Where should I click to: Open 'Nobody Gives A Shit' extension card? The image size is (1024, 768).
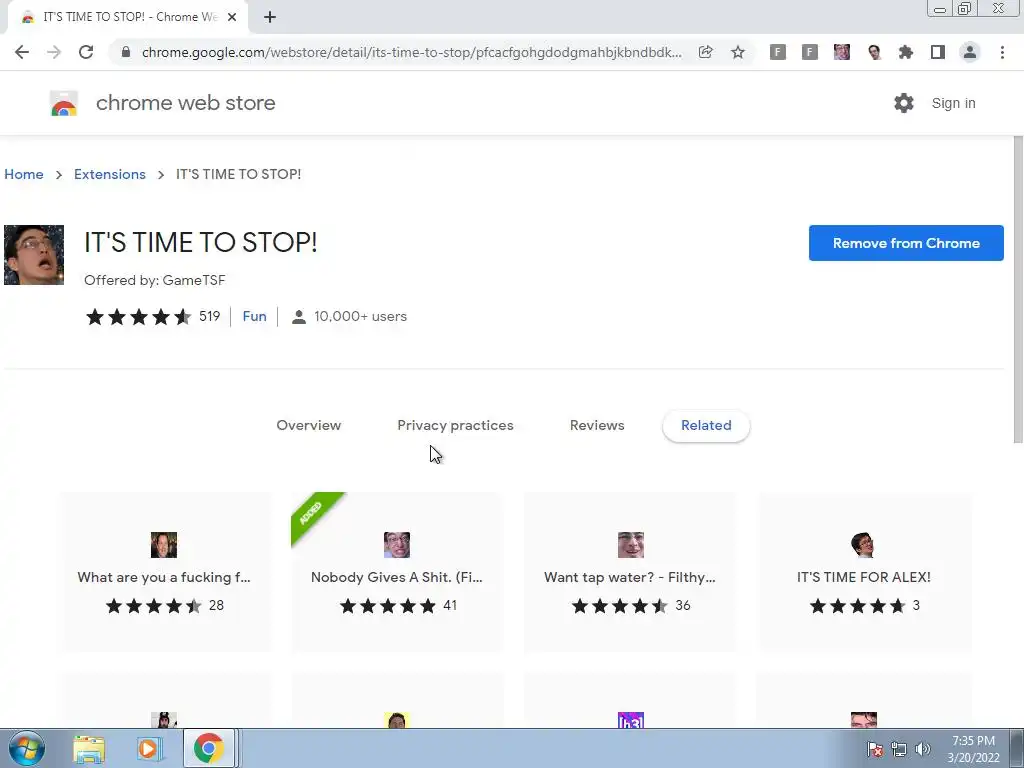[397, 572]
